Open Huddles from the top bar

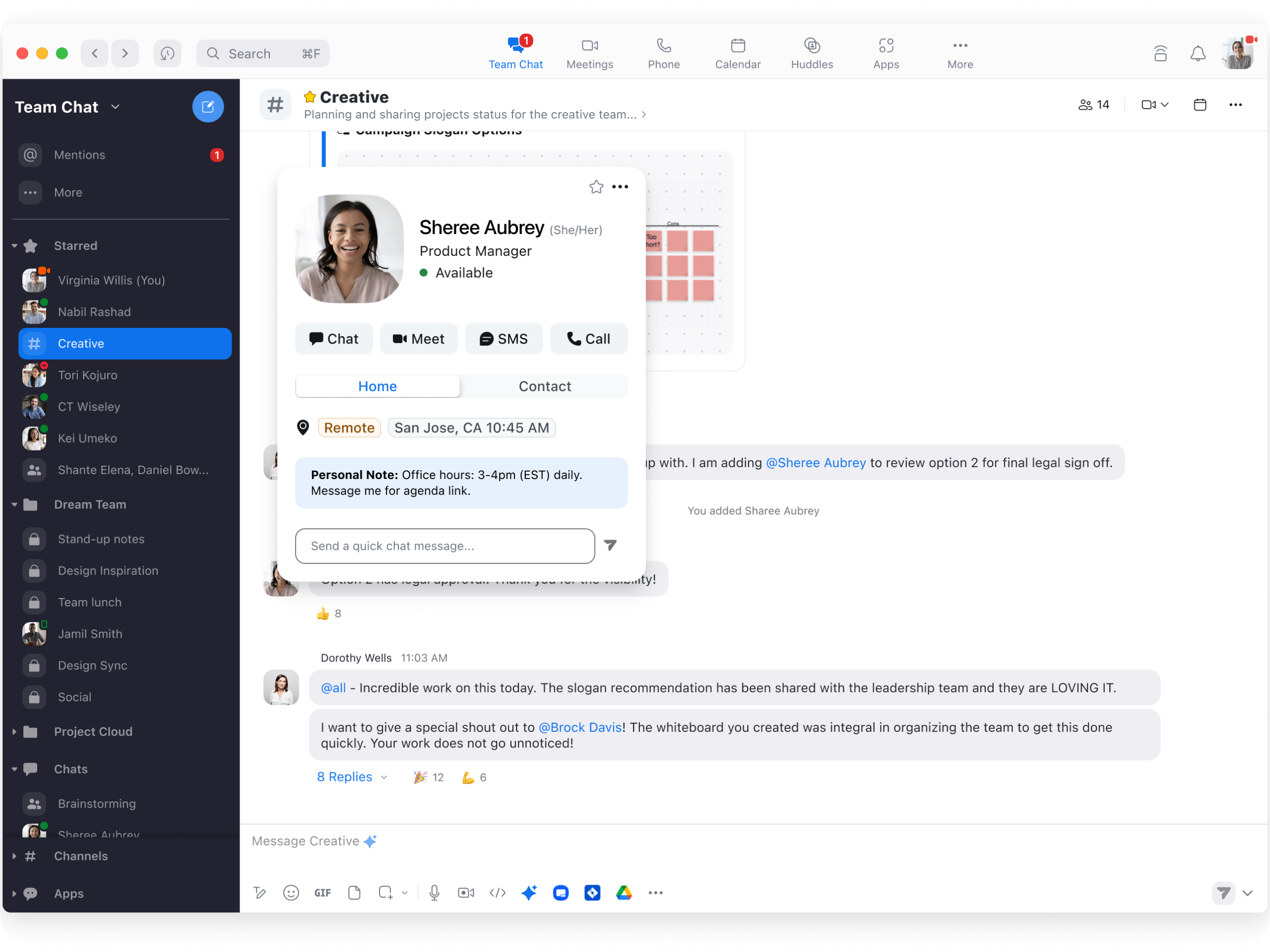click(812, 53)
